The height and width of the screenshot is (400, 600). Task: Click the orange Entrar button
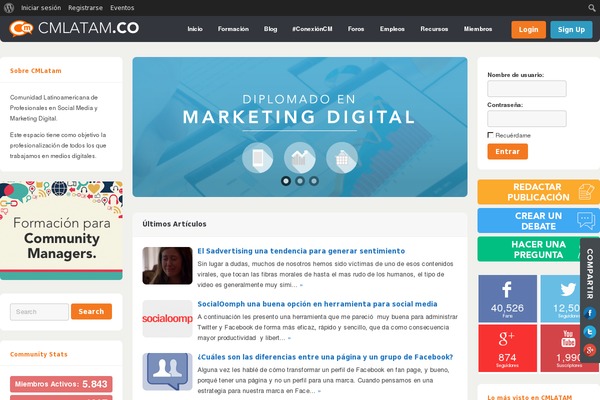point(507,152)
